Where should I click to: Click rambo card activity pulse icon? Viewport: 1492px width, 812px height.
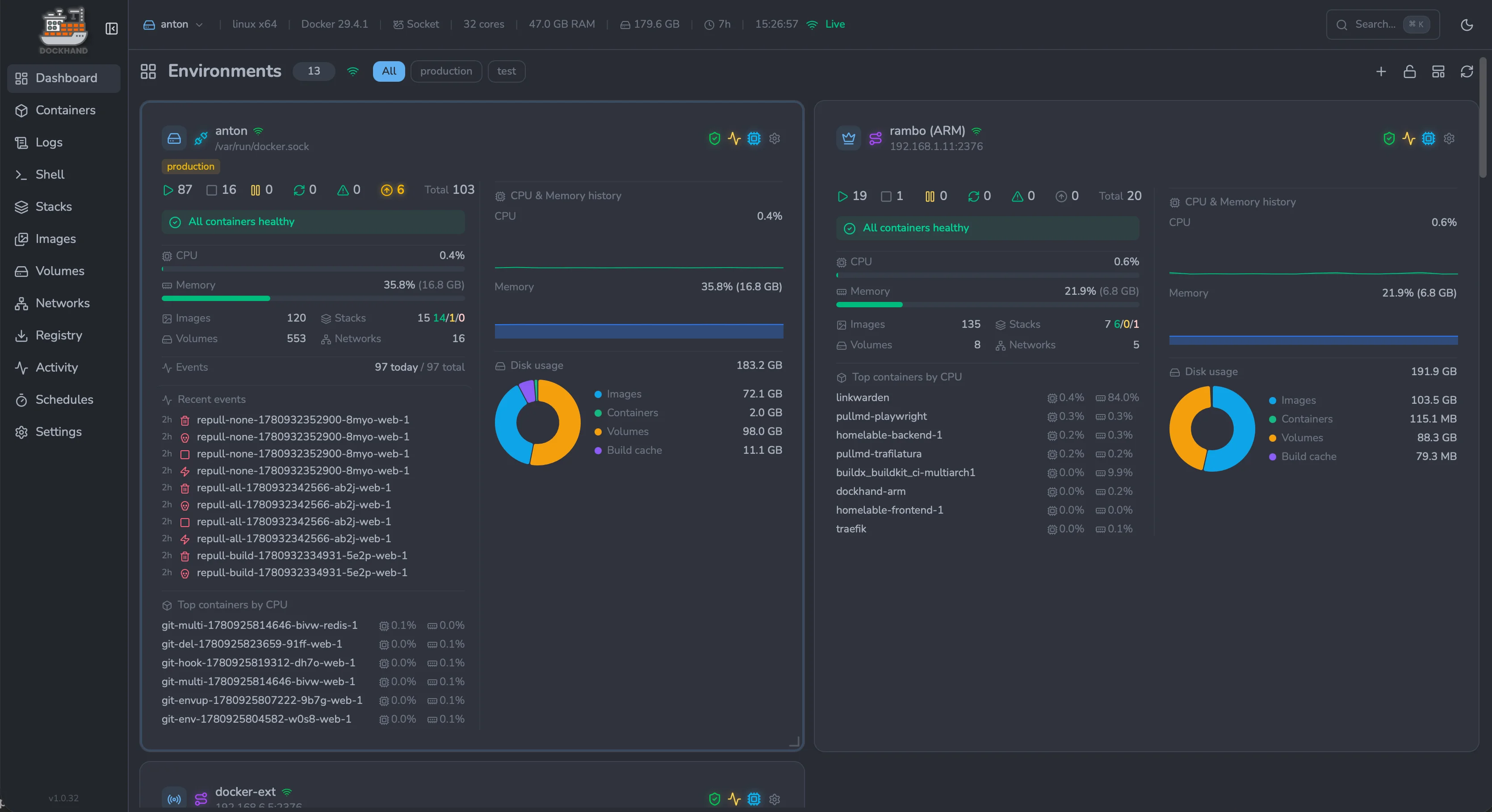coord(1408,138)
